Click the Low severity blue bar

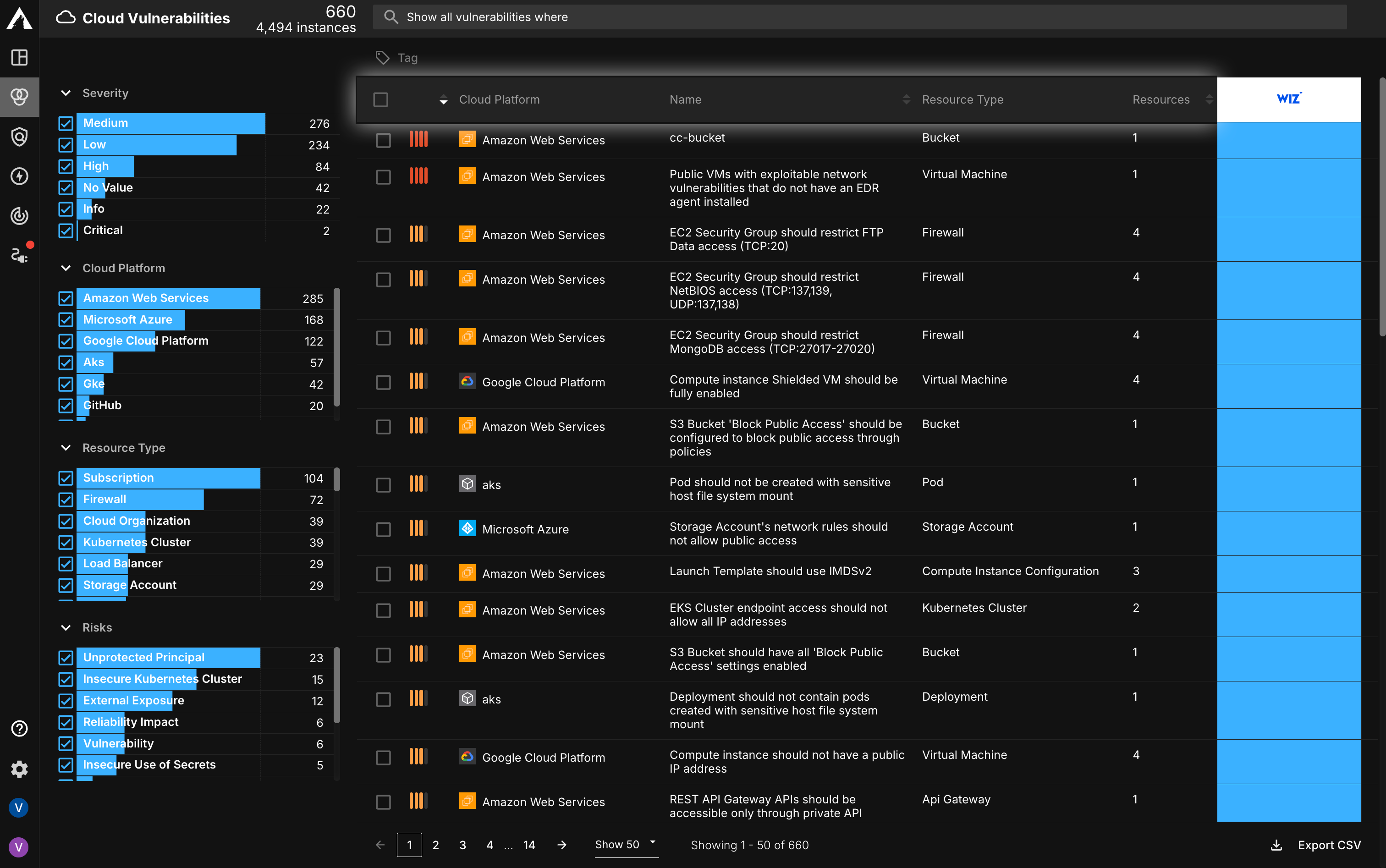point(156,145)
